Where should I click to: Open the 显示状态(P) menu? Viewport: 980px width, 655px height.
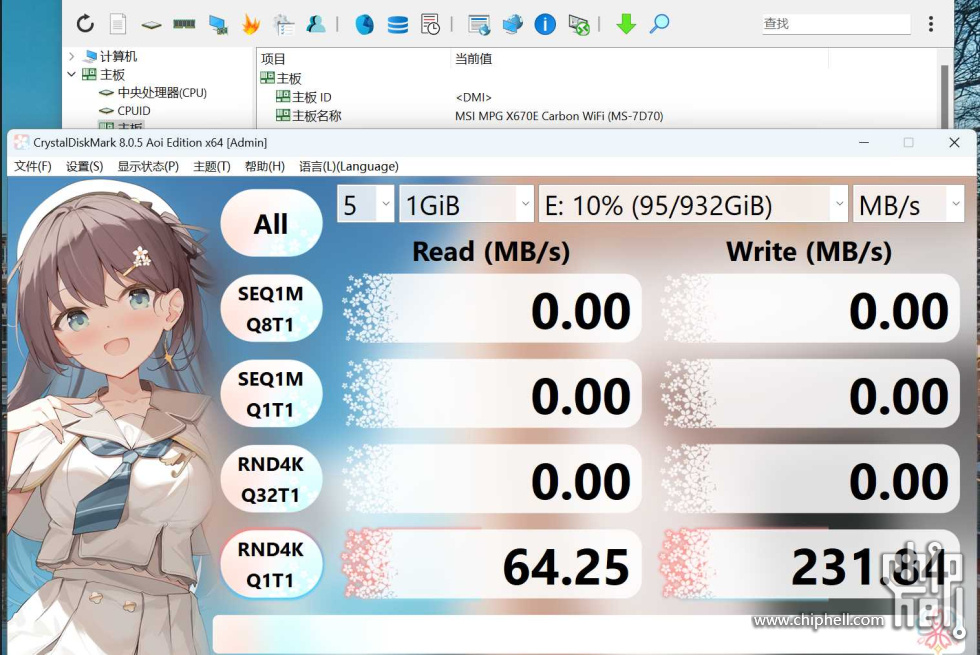[x=148, y=166]
